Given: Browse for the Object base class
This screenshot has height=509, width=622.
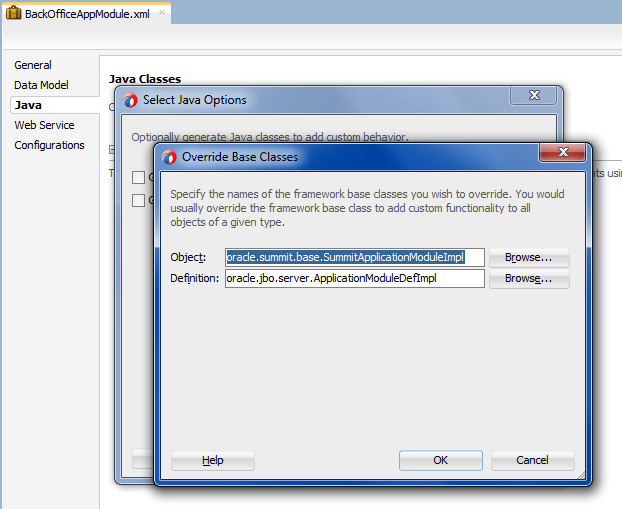Looking at the screenshot, I should (x=529, y=257).
